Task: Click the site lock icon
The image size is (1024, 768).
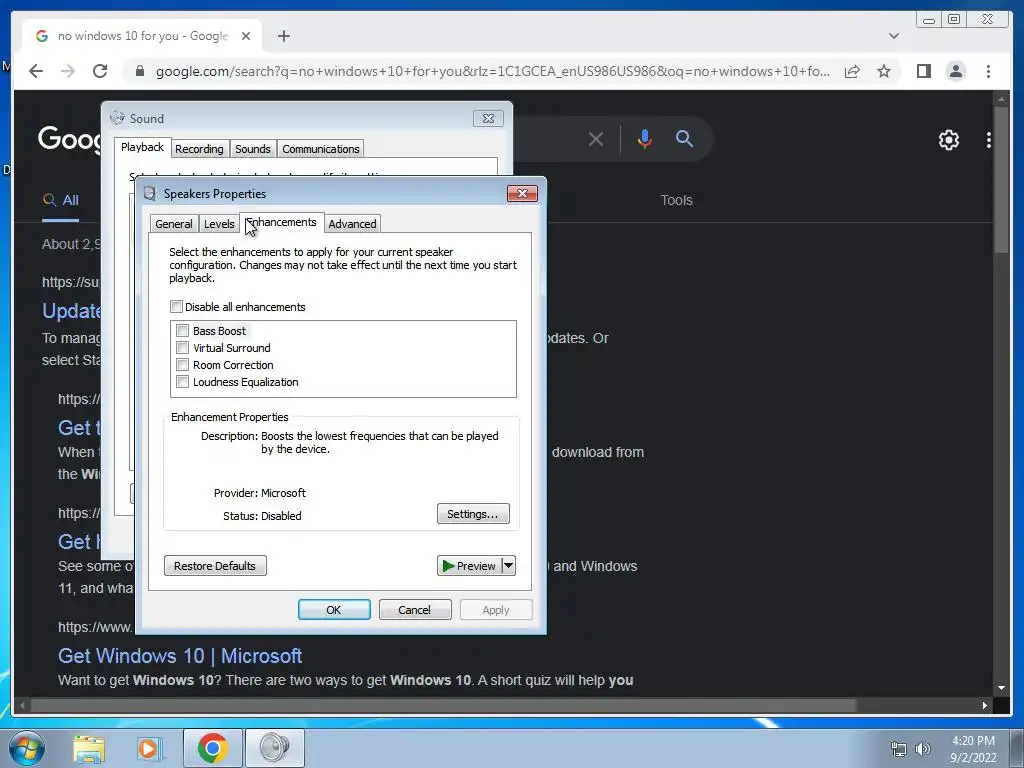Action: [139, 71]
